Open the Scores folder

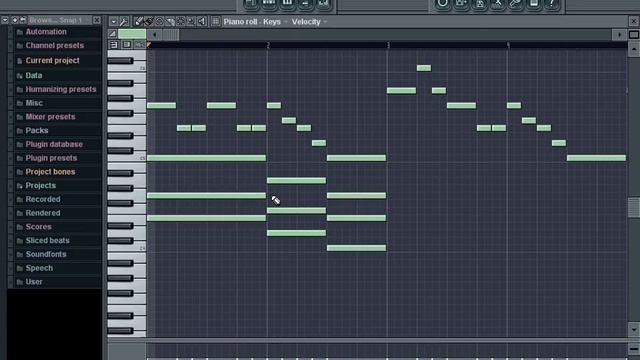coord(38,227)
